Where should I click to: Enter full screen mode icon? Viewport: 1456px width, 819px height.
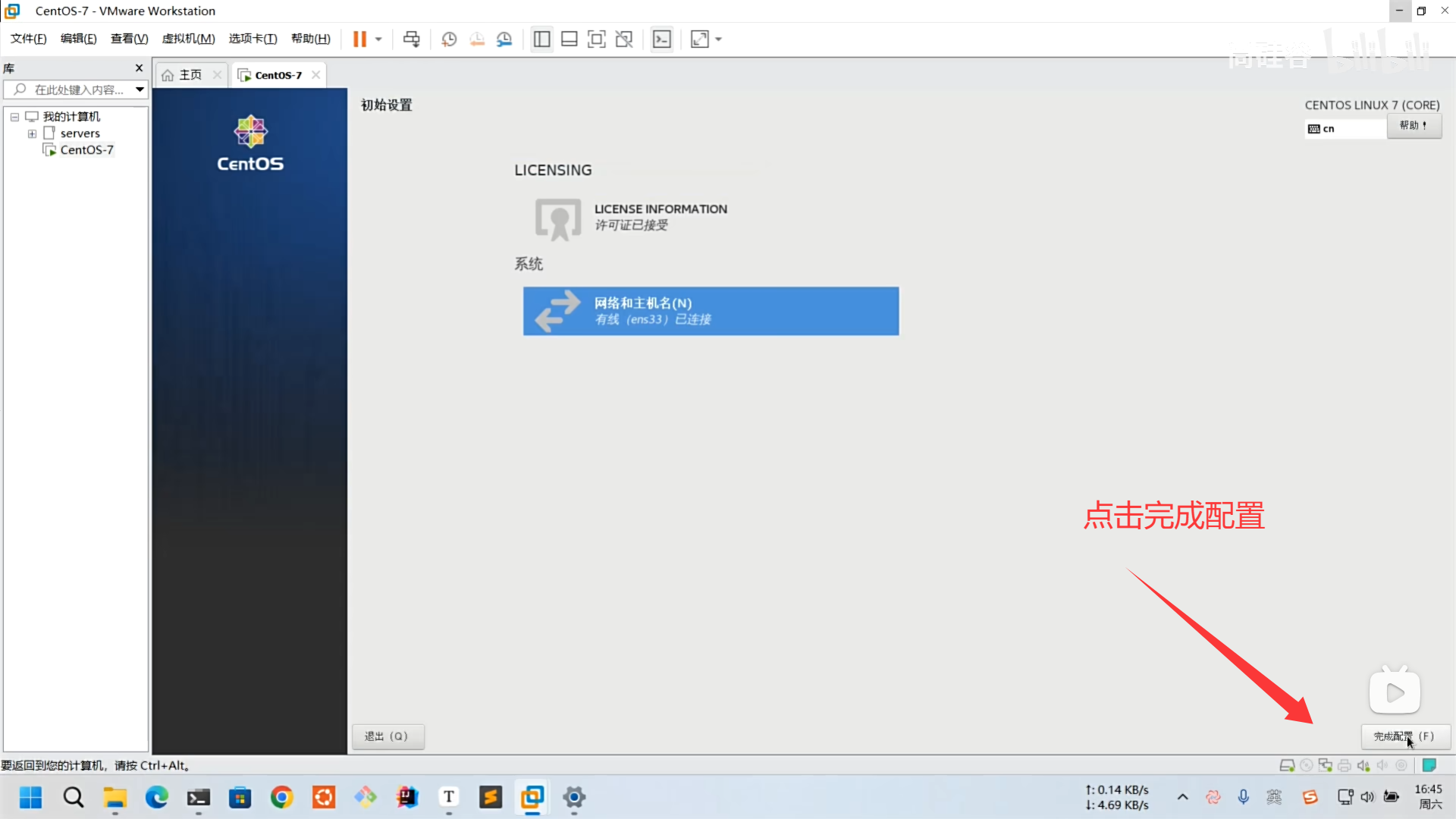[597, 39]
